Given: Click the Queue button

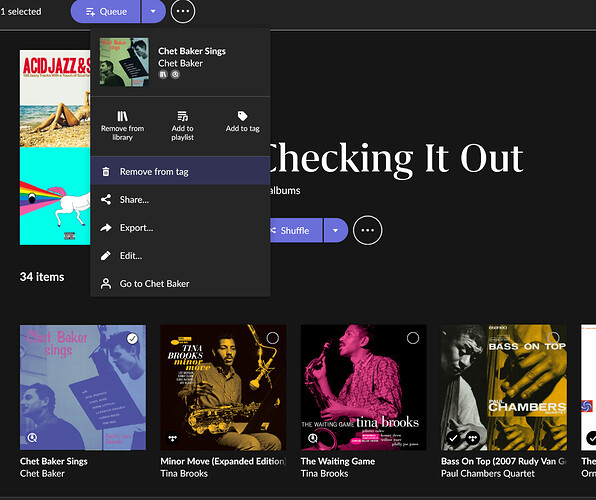Looking at the screenshot, I should point(106,11).
